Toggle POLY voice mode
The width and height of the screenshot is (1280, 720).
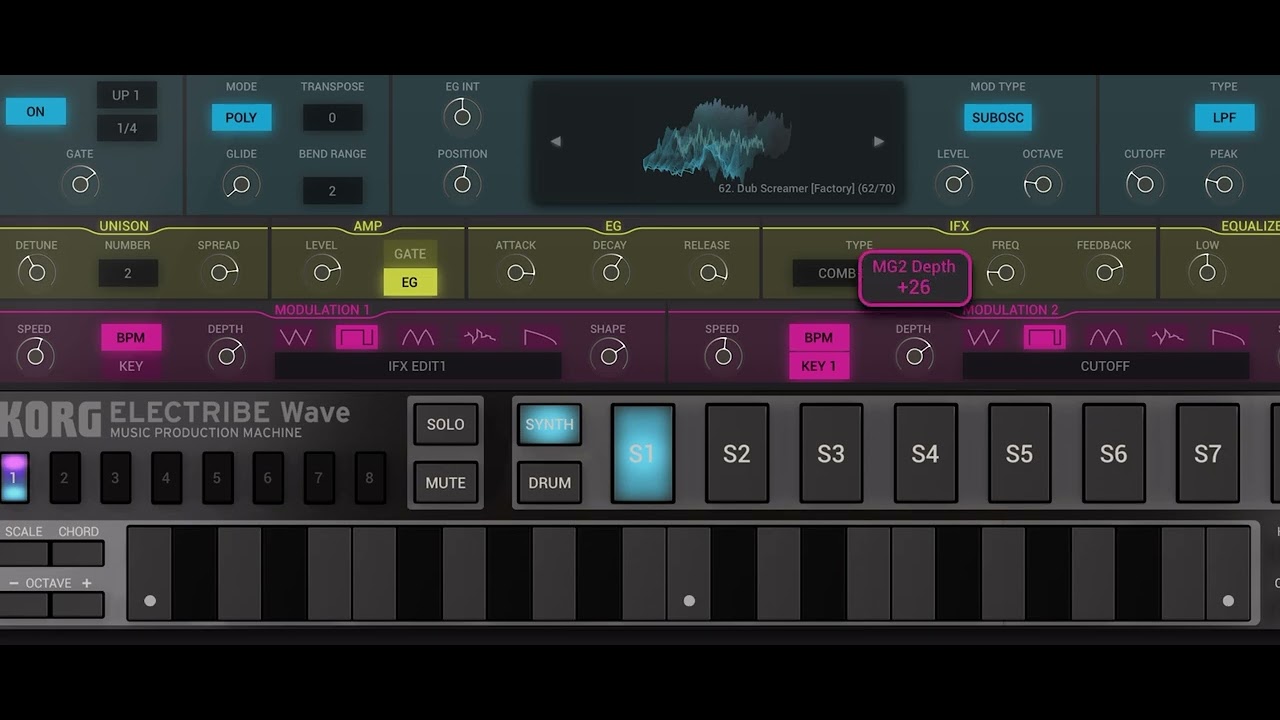241,117
